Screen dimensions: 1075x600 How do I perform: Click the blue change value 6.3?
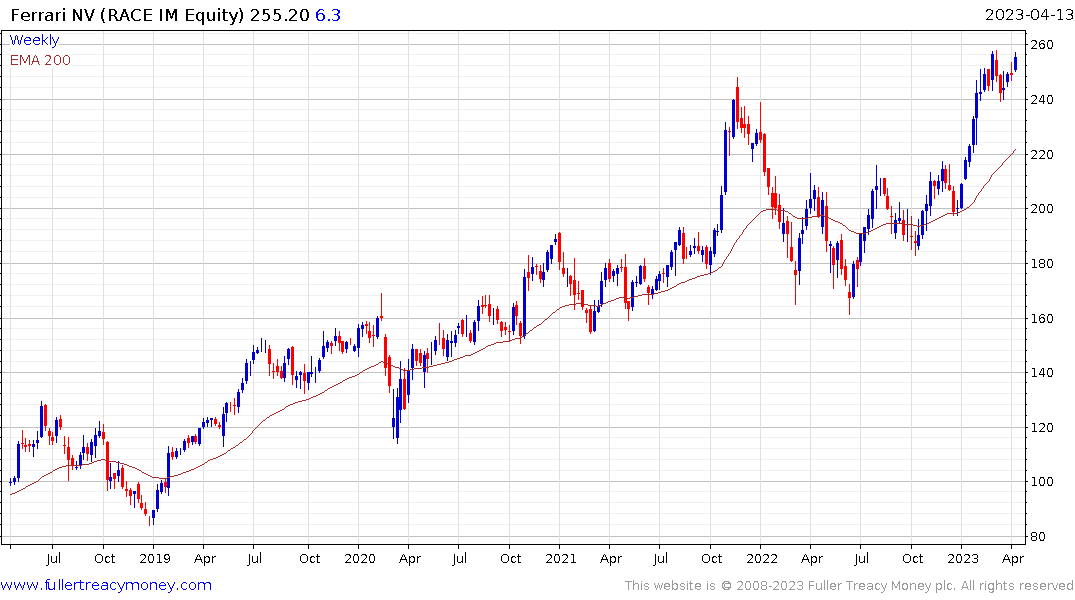coord(328,15)
